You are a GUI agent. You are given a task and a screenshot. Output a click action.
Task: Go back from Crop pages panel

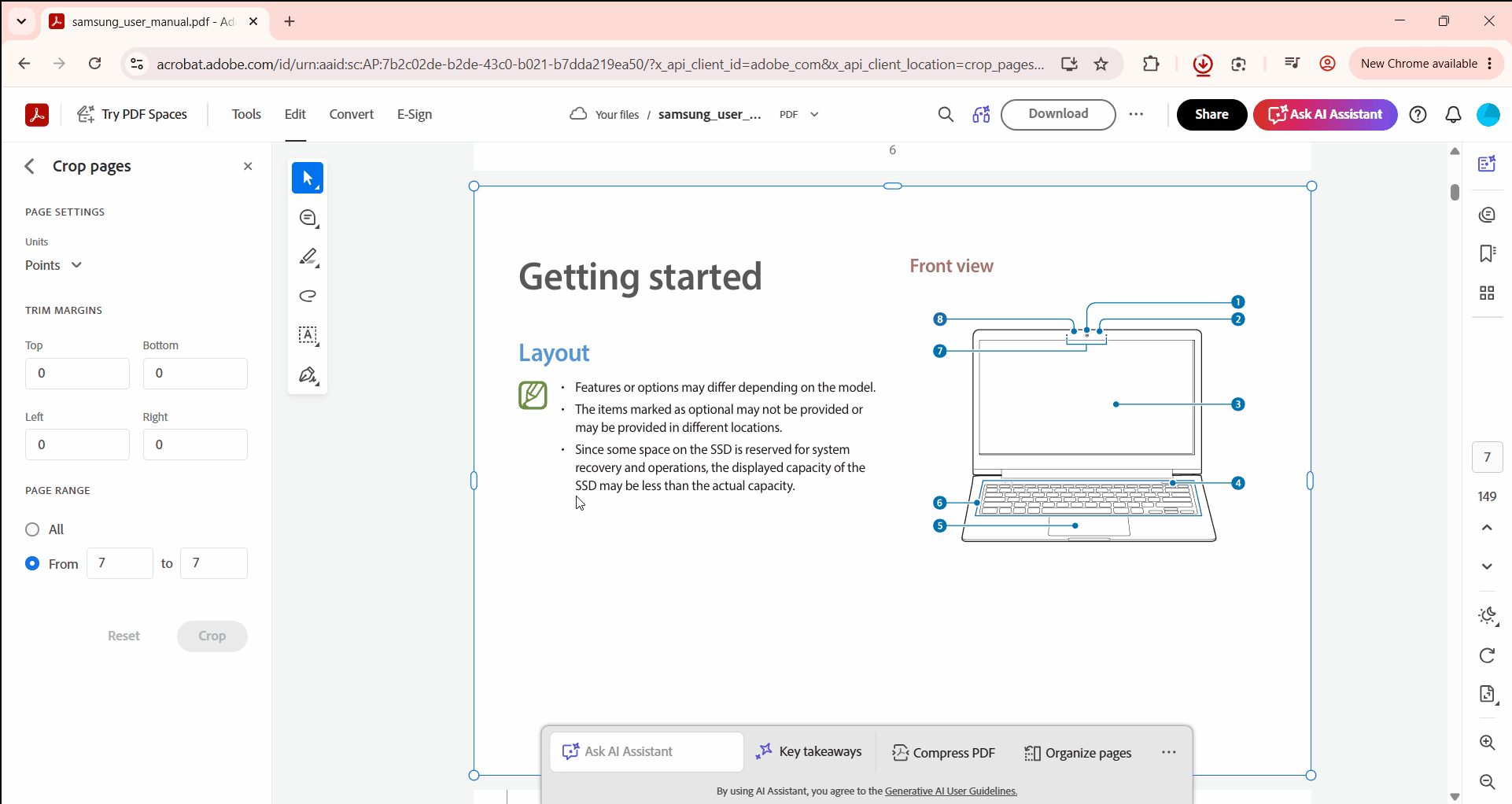tap(30, 166)
